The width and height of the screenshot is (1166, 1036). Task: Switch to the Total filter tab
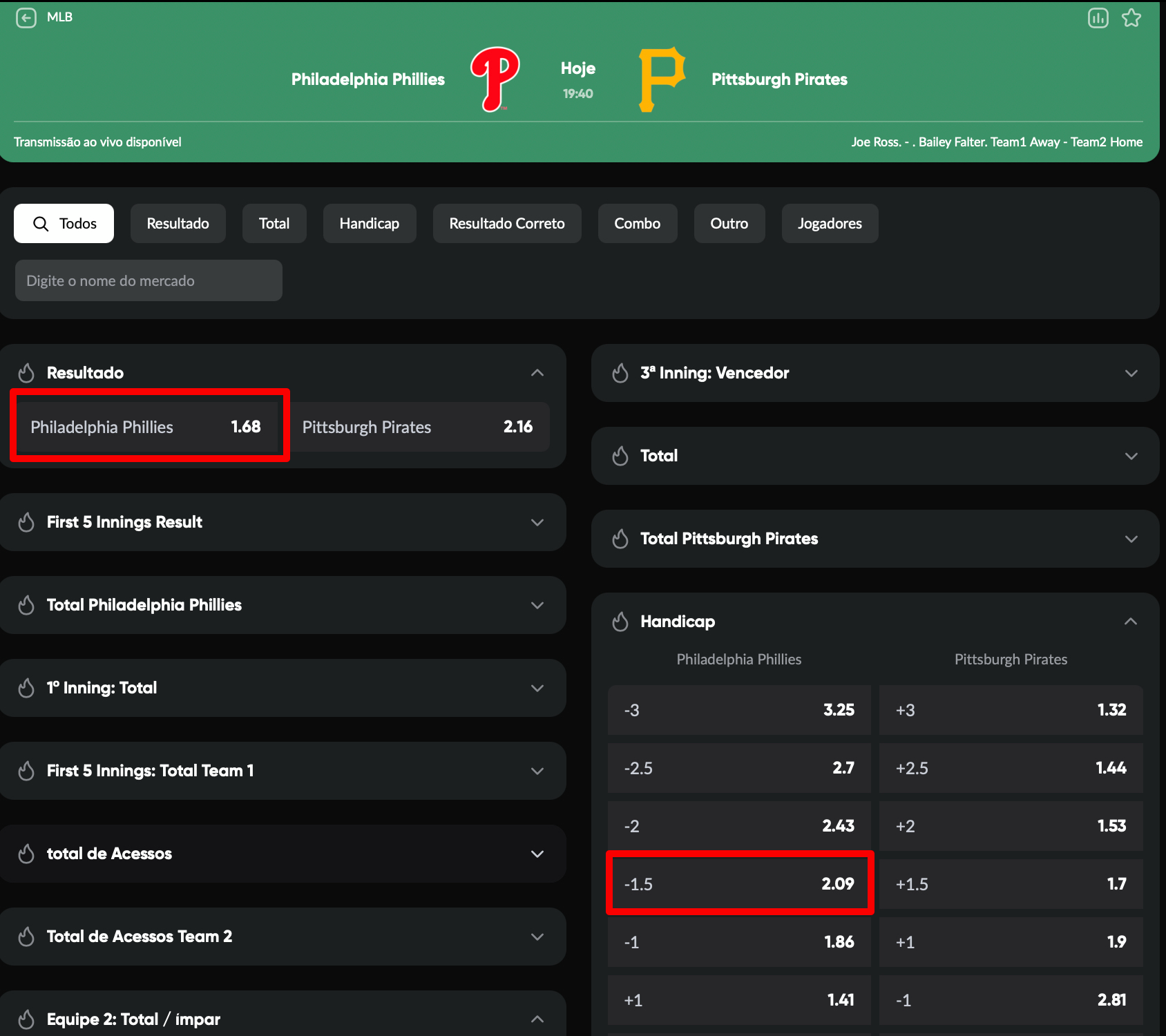(x=274, y=223)
